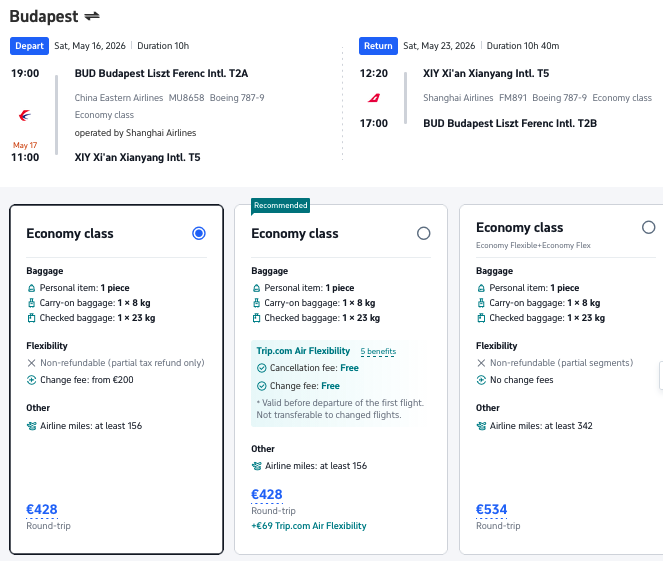Click the non-refundable X icon in third card
The height and width of the screenshot is (561, 663).
pos(481,363)
